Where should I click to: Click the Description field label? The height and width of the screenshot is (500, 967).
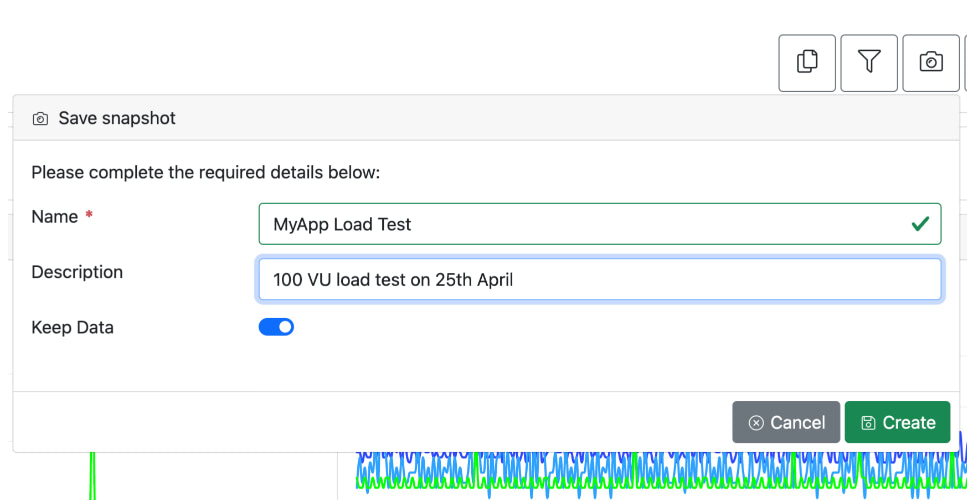(77, 272)
